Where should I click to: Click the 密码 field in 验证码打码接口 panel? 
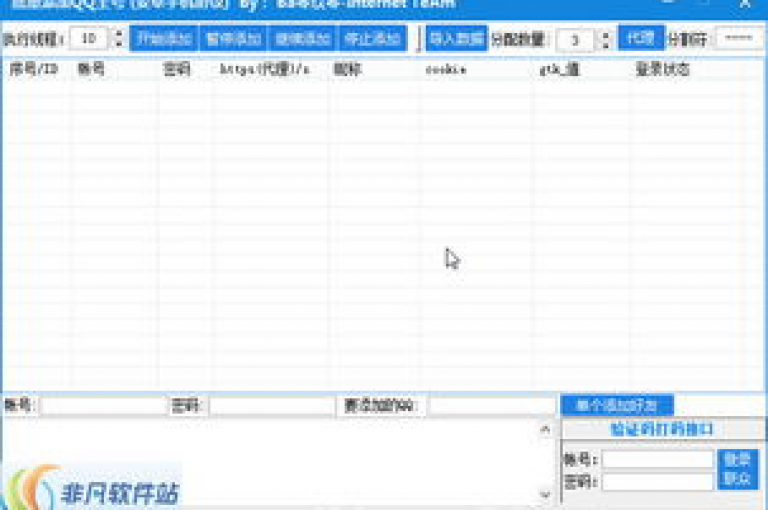pos(657,482)
